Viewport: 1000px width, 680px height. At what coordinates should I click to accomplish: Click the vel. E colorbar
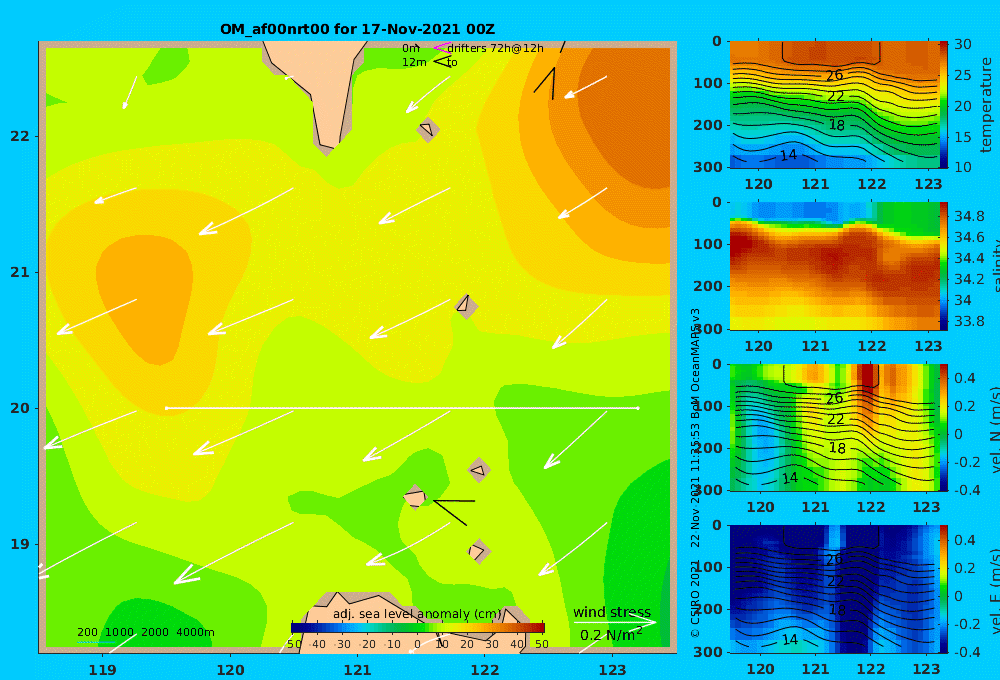(944, 589)
